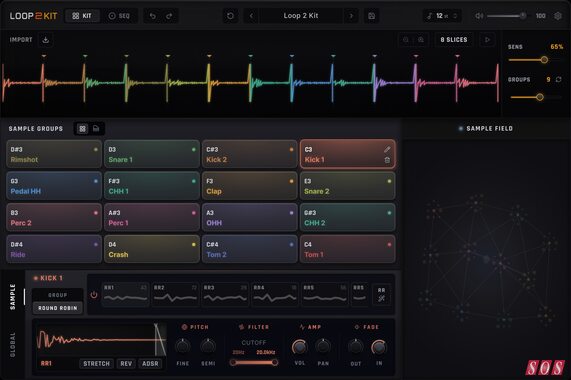Image resolution: width=571 pixels, height=380 pixels.
Task: Adjust the master volume slider
Action: 507,16
